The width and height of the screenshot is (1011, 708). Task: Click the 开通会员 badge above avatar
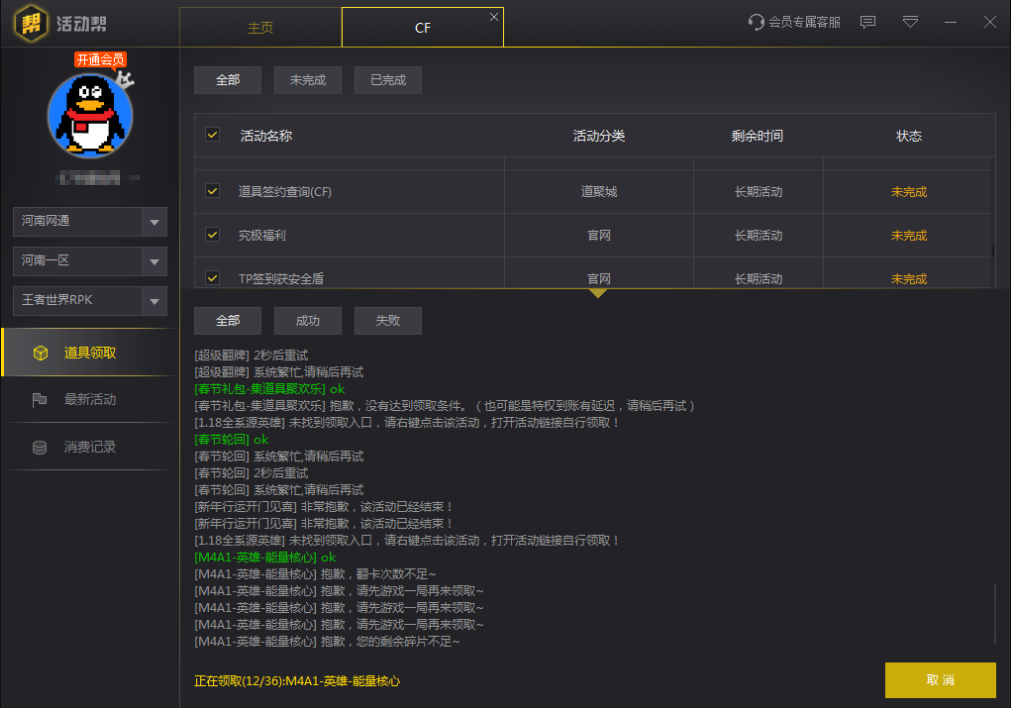click(x=100, y=60)
